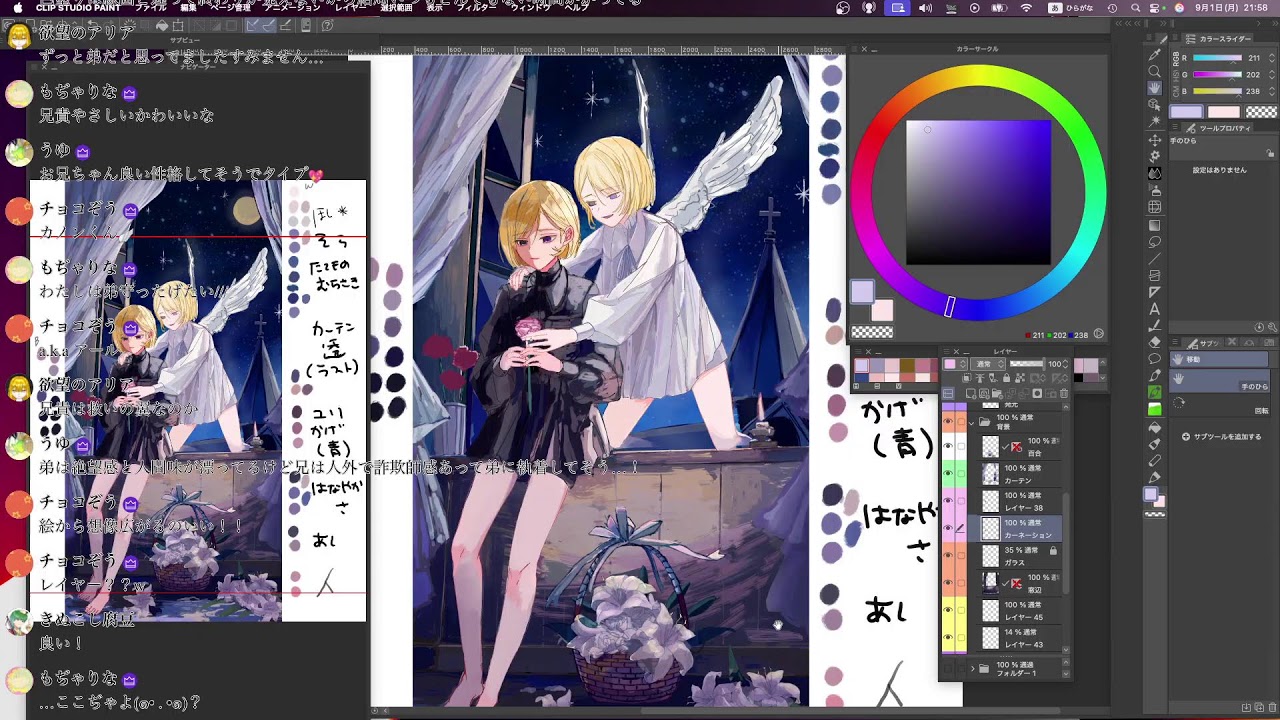Hide the 百合 layer

tap(948, 446)
